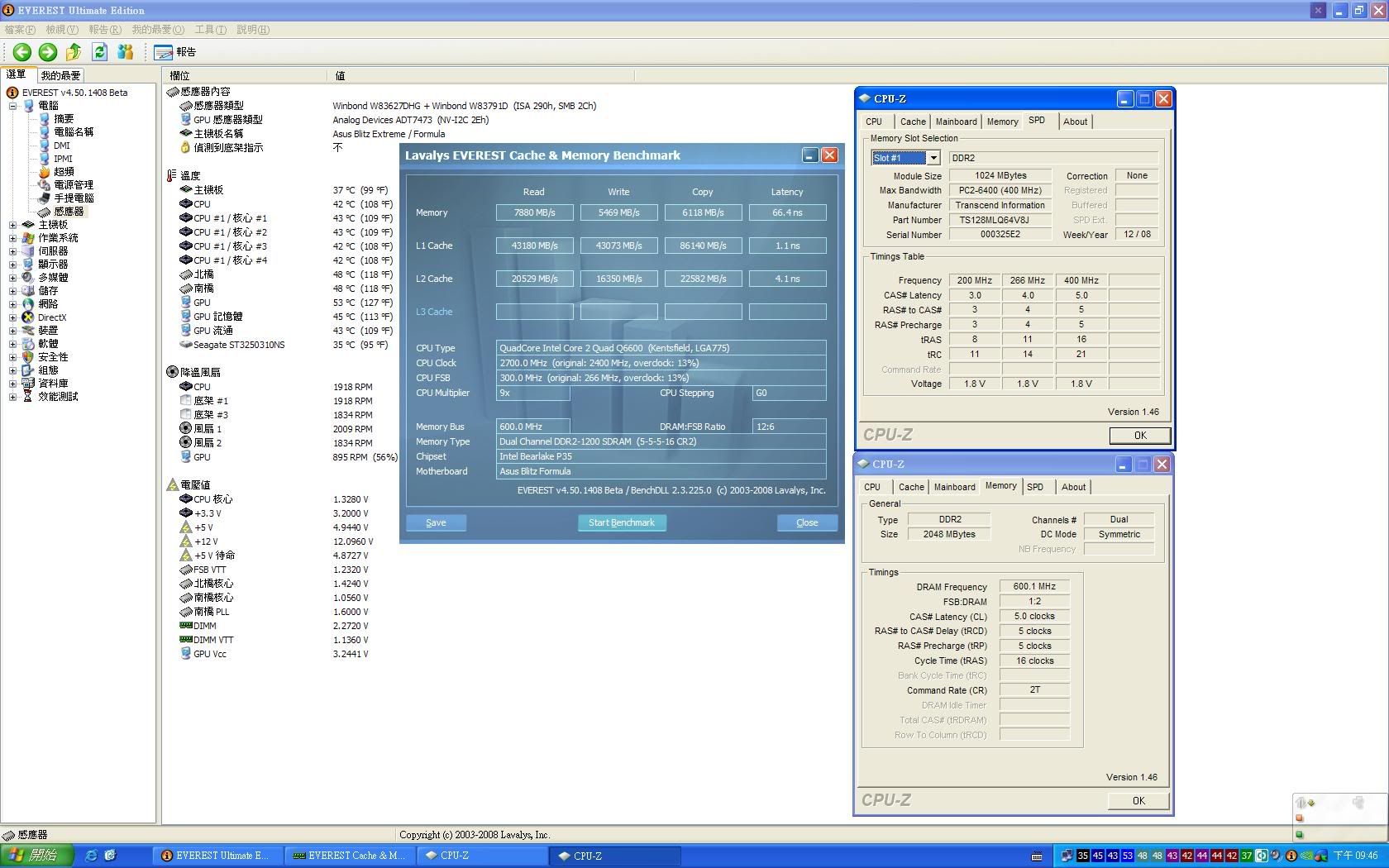Select 電腦名稱 in the tree

tap(74, 132)
